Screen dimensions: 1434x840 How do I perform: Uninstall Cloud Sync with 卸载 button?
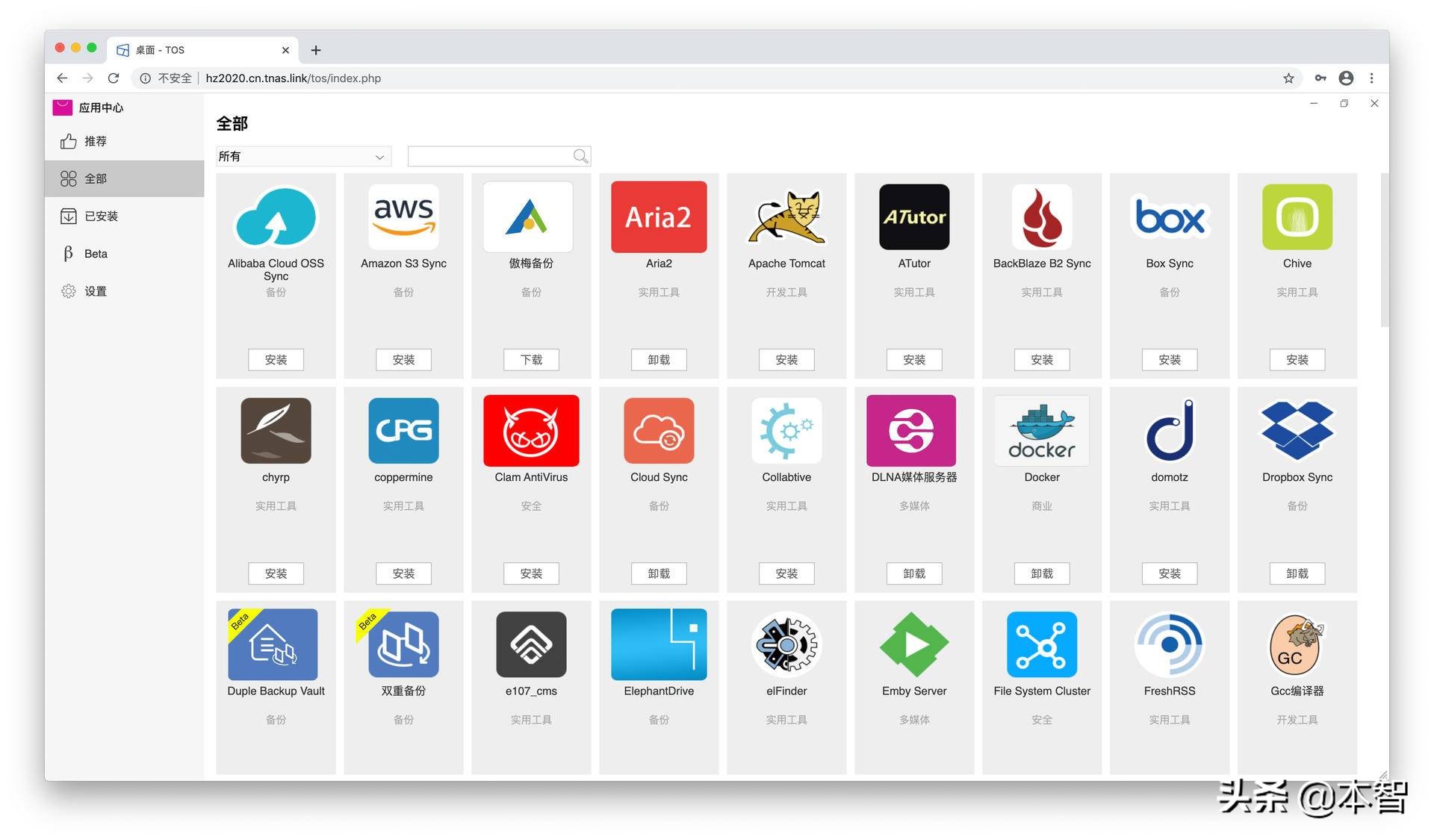658,573
